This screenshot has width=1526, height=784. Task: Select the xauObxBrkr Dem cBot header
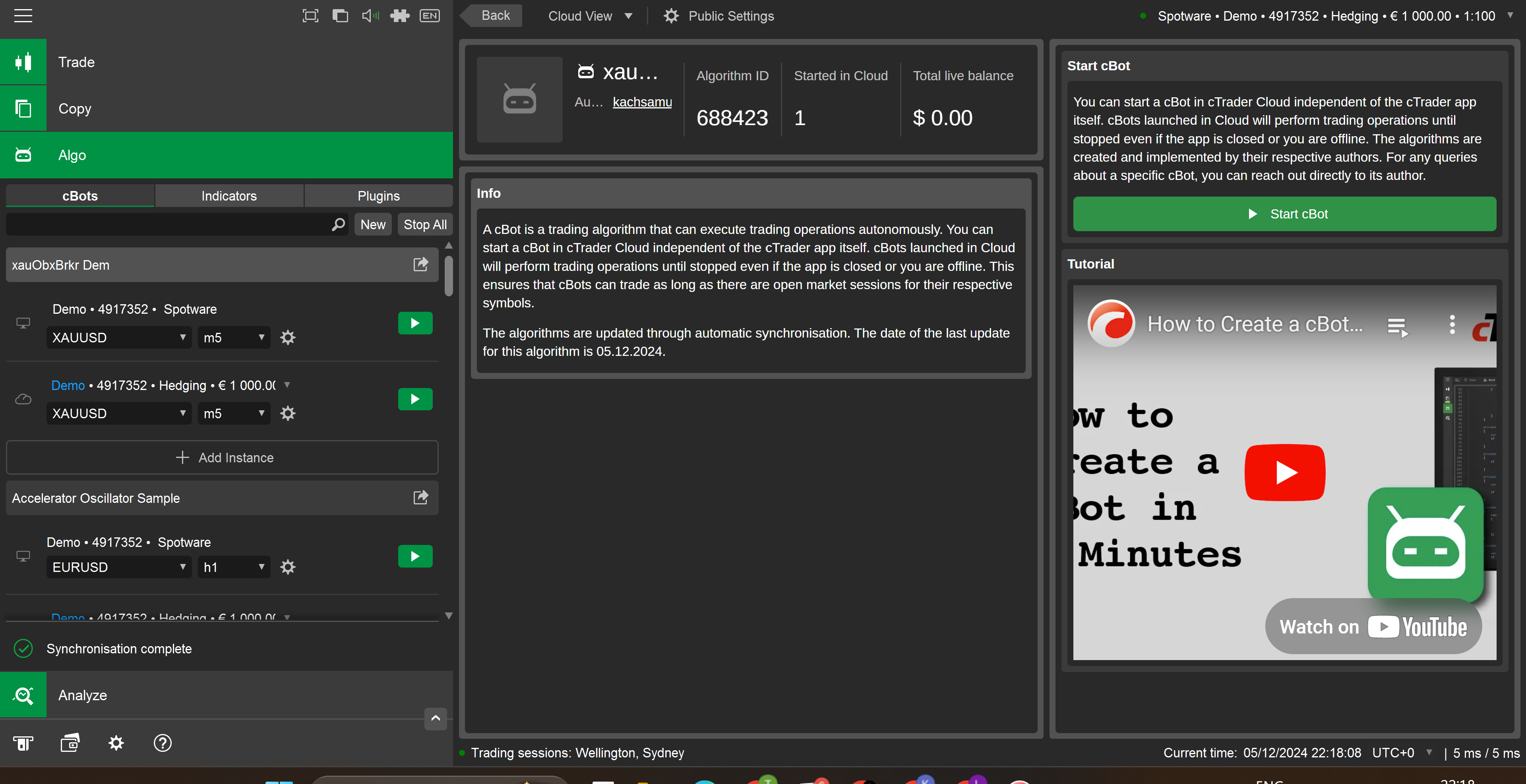222,265
